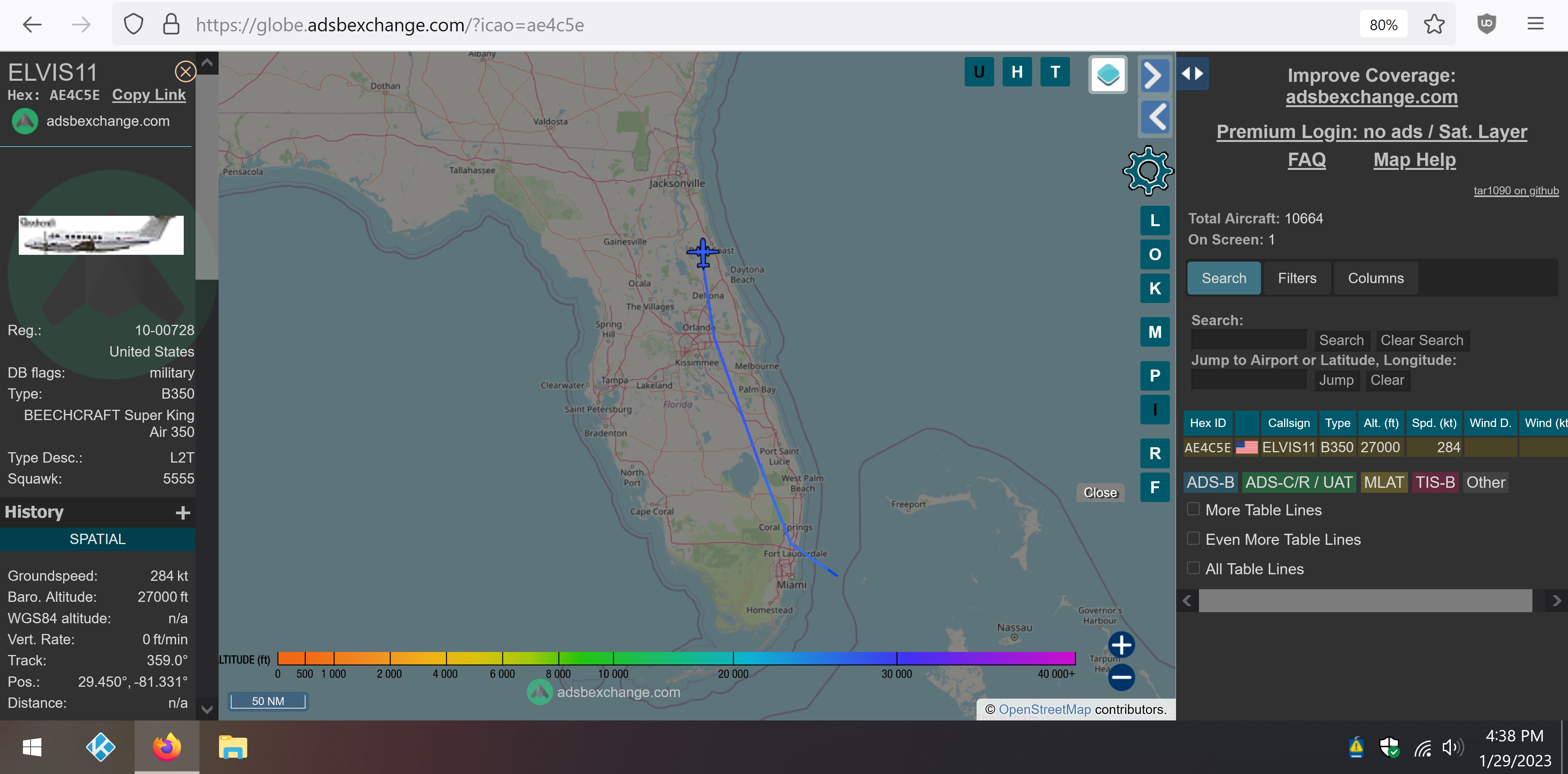The image size is (1568, 774).
Task: Sort by the Callsign column header
Action: click(1288, 423)
